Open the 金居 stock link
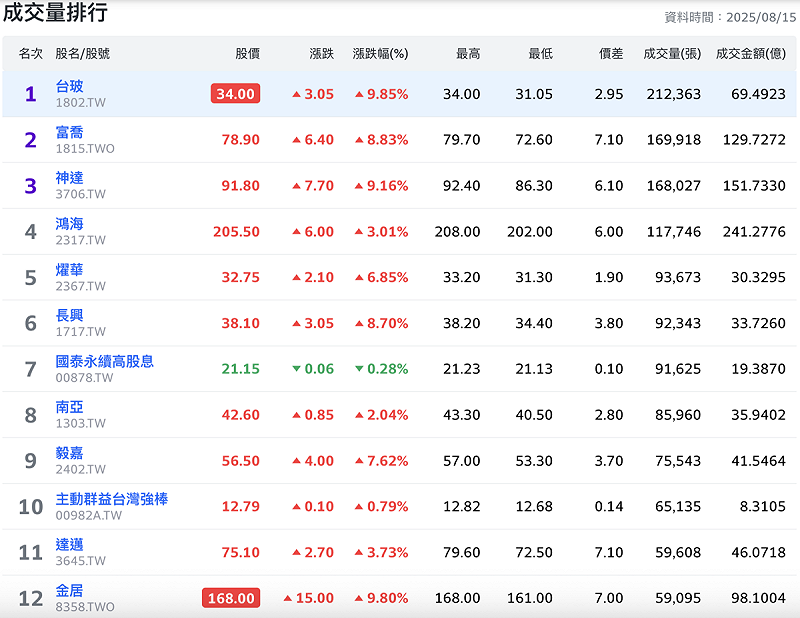Screen dimensions: 800x618 [69, 590]
